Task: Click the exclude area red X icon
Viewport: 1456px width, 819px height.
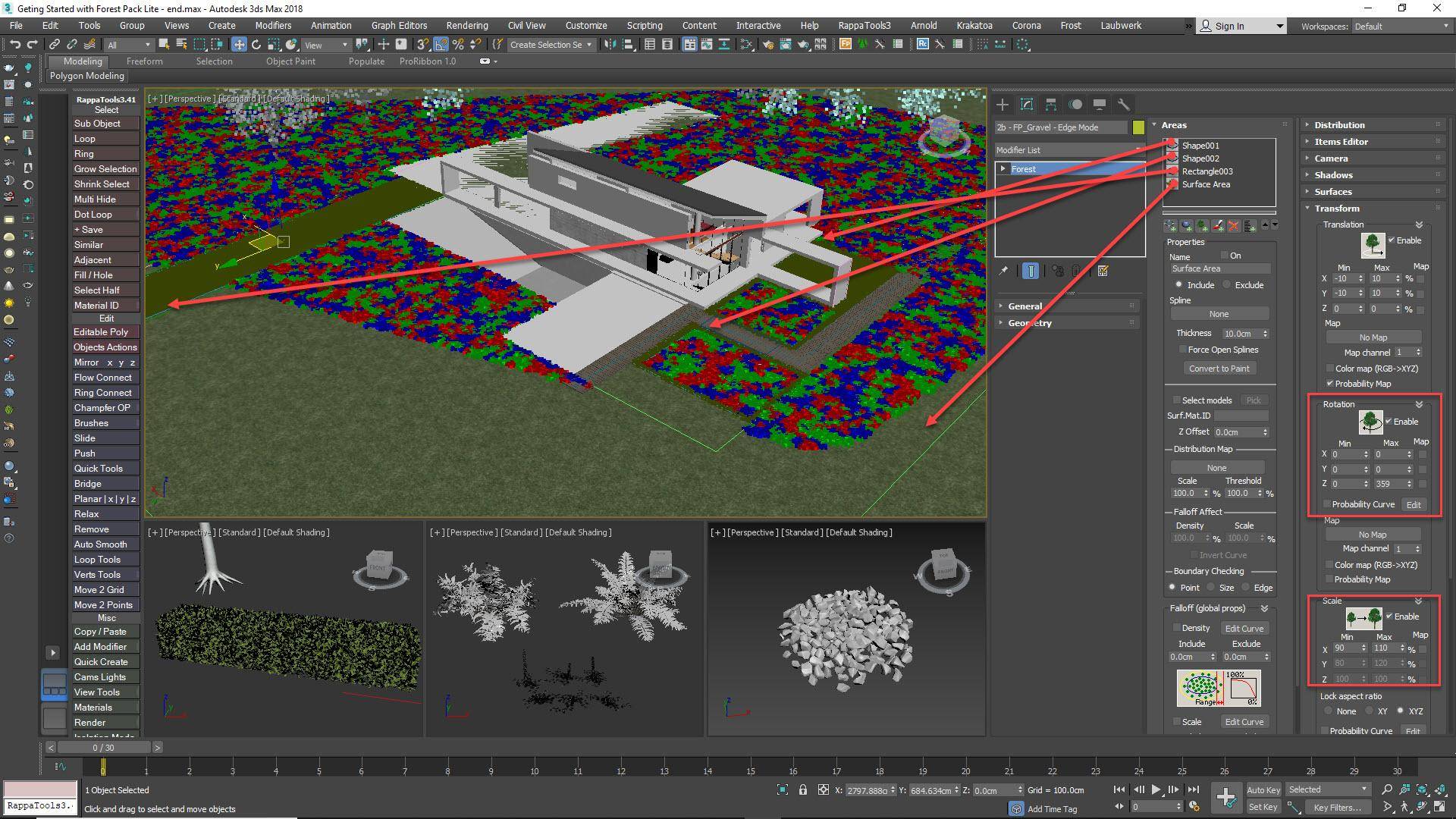Action: (1234, 224)
